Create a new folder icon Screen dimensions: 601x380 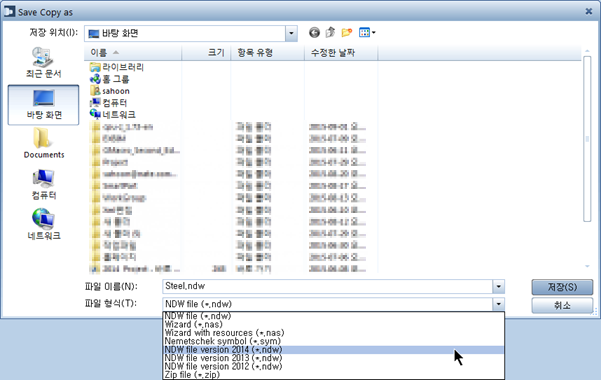(x=346, y=33)
